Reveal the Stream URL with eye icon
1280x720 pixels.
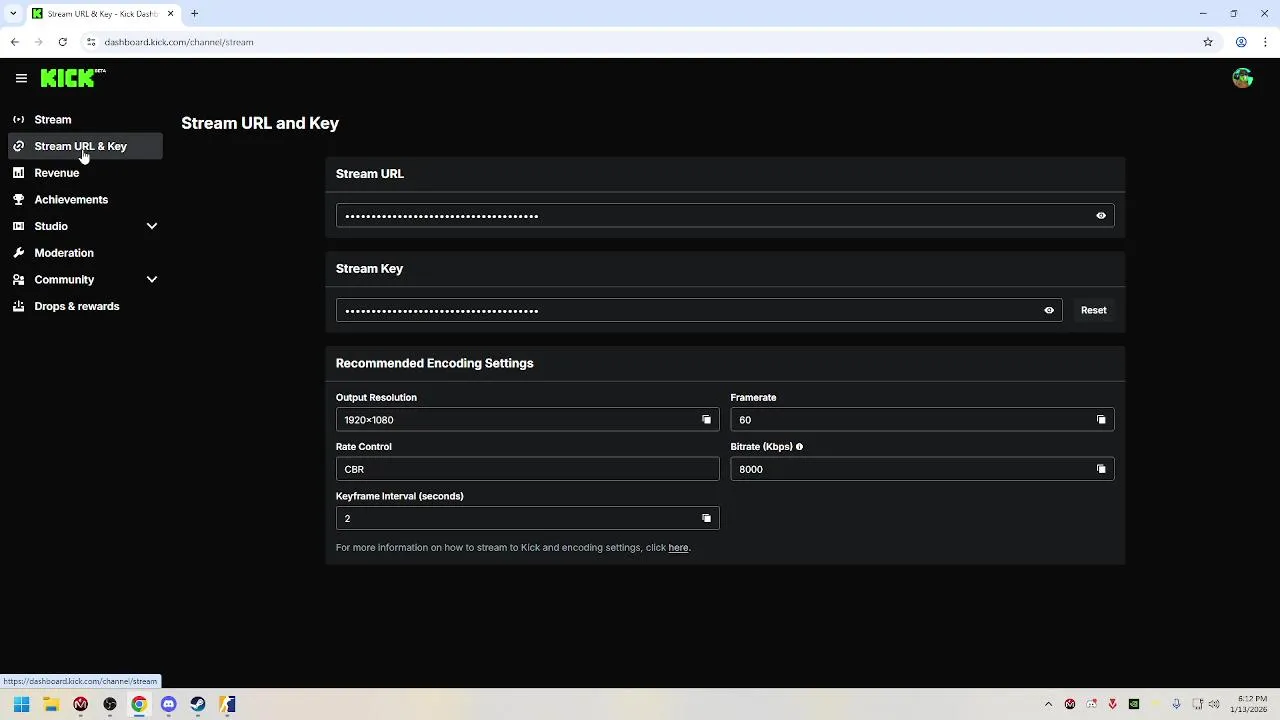coord(1101,216)
